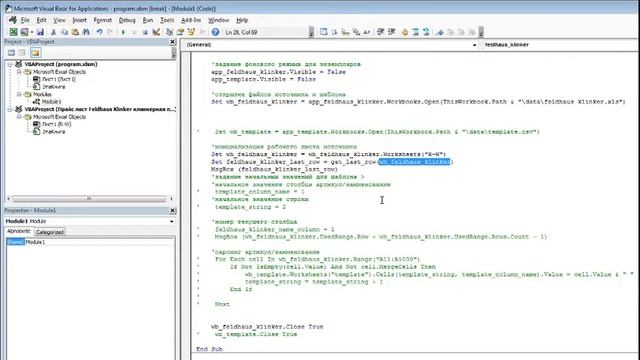Open the Tools menu
This screenshot has height=360, width=640.
167,20
